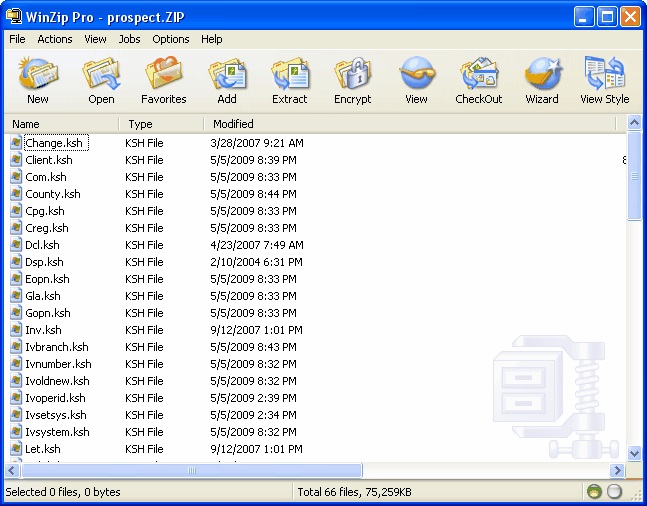Select the Ivsystem.ksh file name

57,432
